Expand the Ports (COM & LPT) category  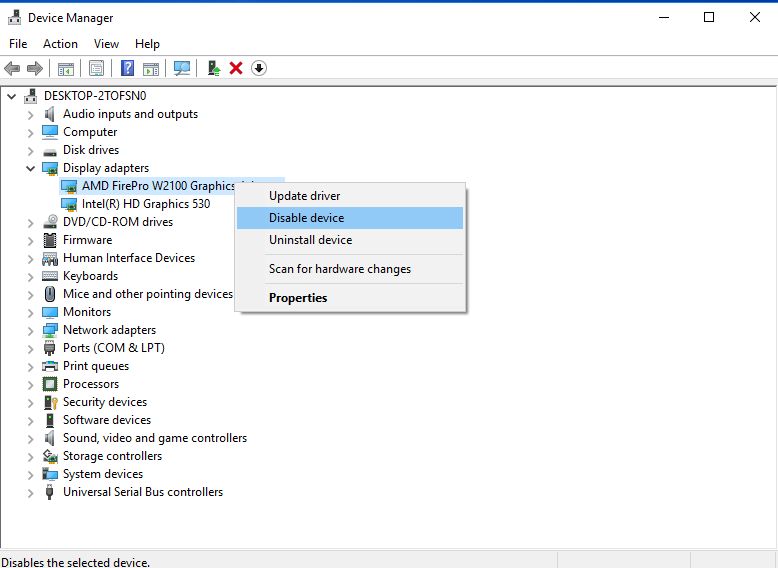pos(31,349)
